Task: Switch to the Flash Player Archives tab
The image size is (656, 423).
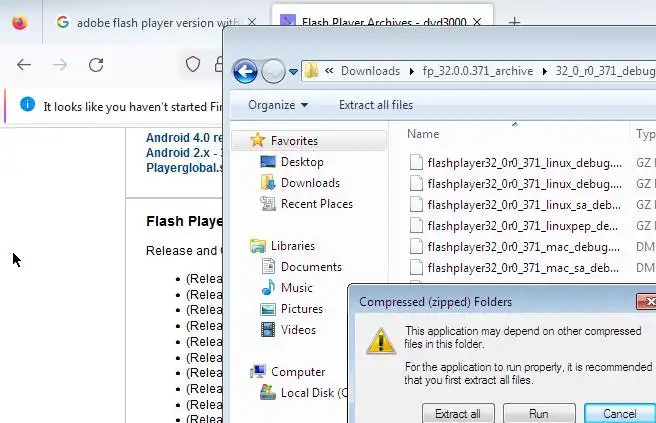Action: (382, 17)
